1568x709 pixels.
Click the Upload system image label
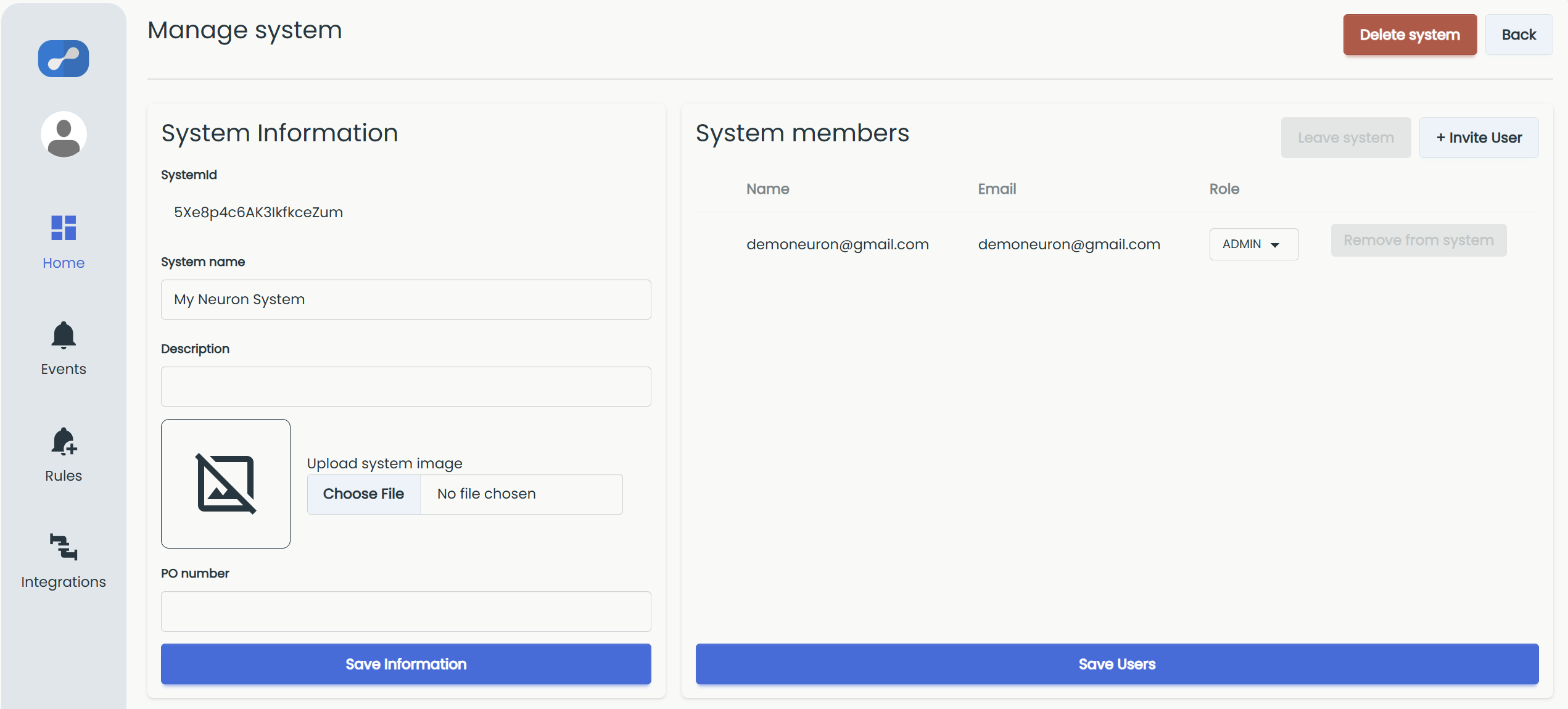(x=384, y=463)
